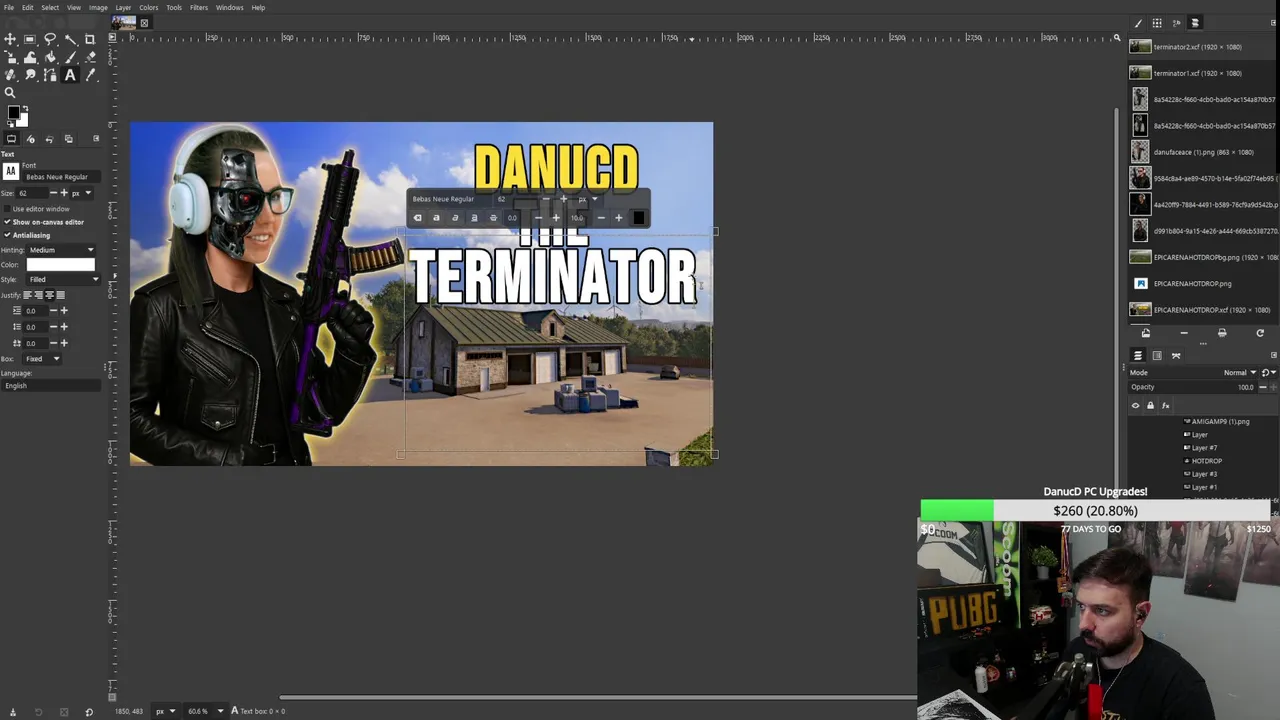Open the Size unit px dropdown in Tool Options

pyautogui.click(x=81, y=193)
